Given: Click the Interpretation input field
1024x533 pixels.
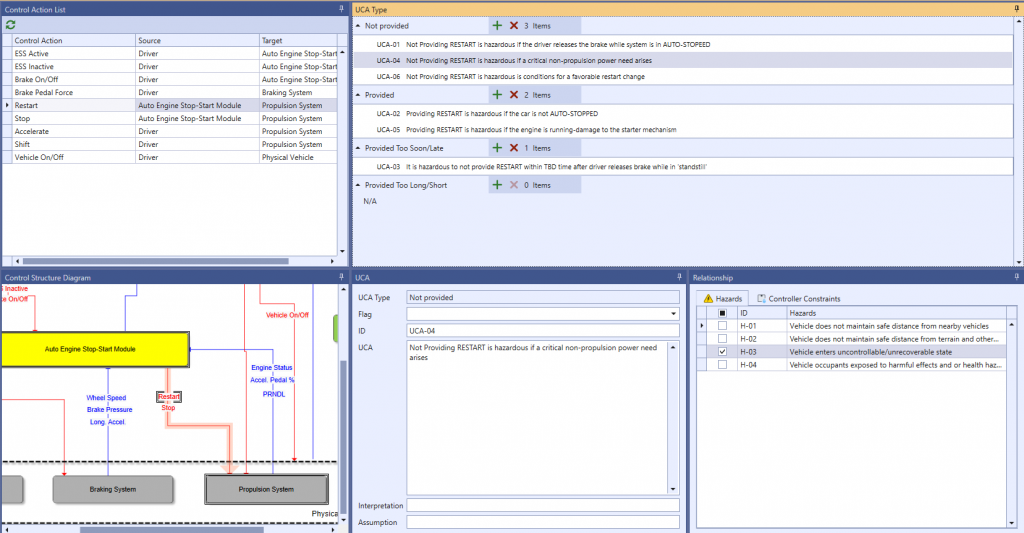Looking at the screenshot, I should click(543, 506).
